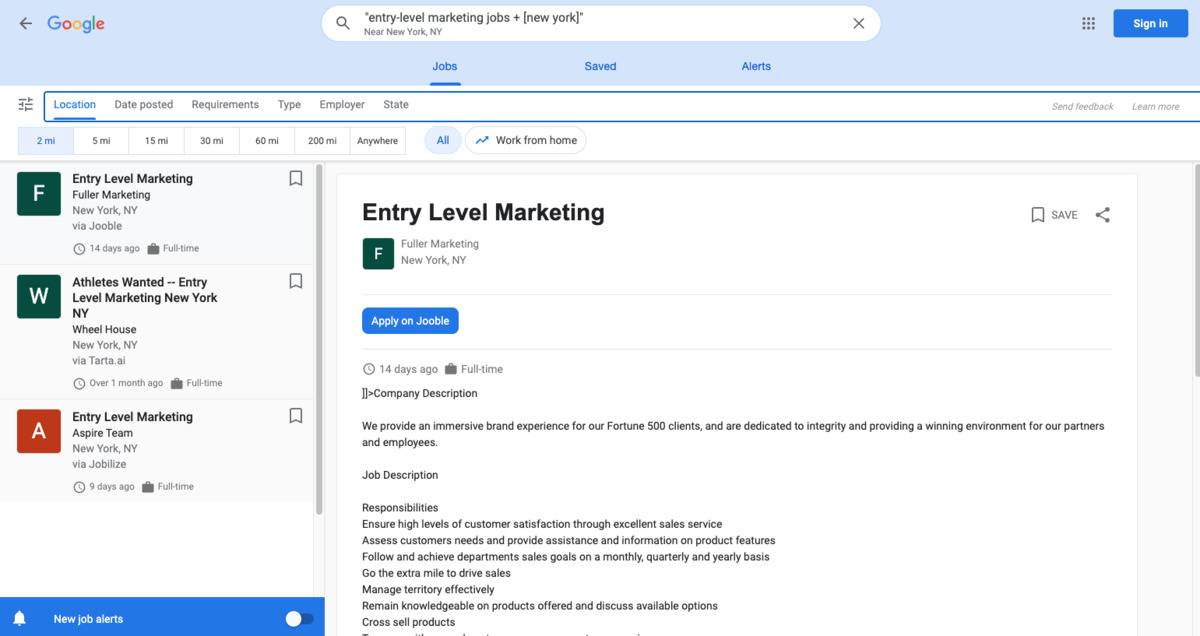1200x636 pixels.
Task: Open Aspire Team A logo in list
Action: (x=39, y=431)
